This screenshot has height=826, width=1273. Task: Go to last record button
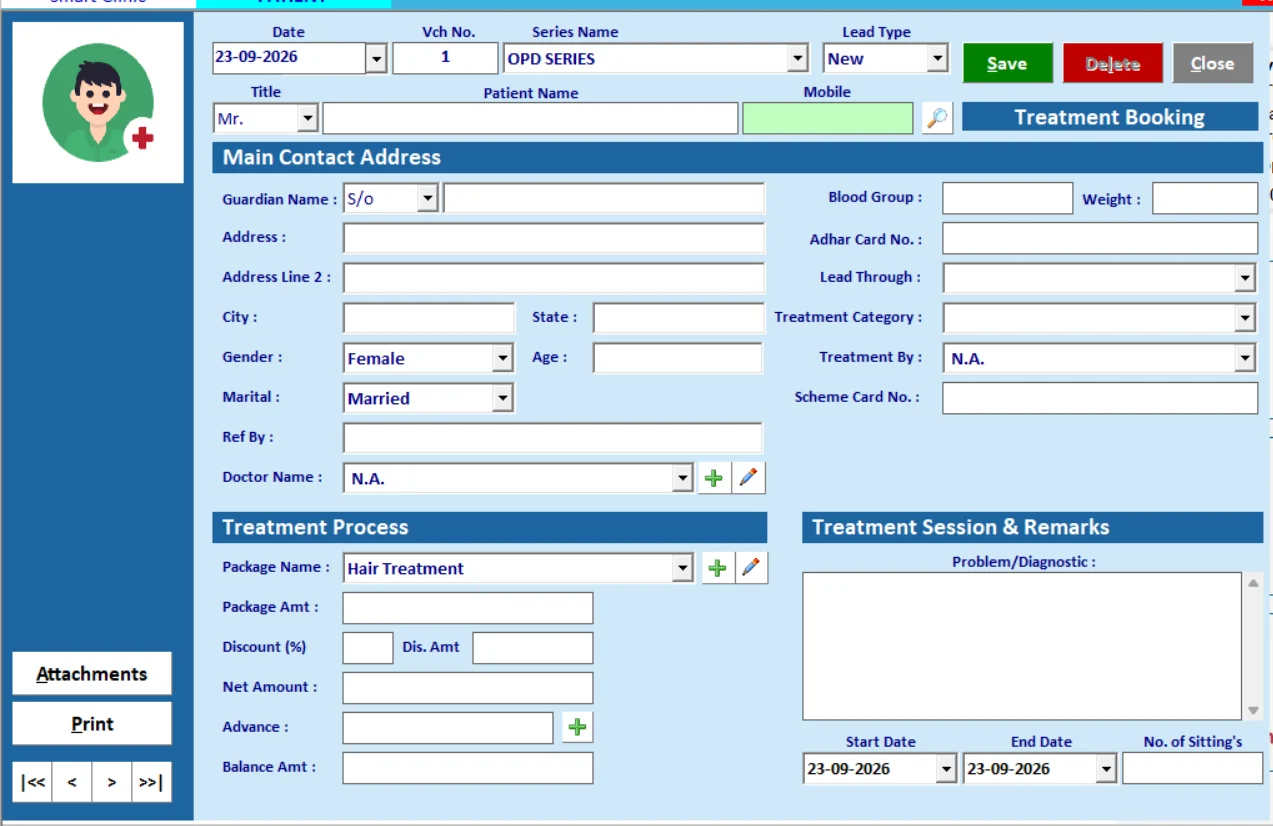[x=151, y=782]
